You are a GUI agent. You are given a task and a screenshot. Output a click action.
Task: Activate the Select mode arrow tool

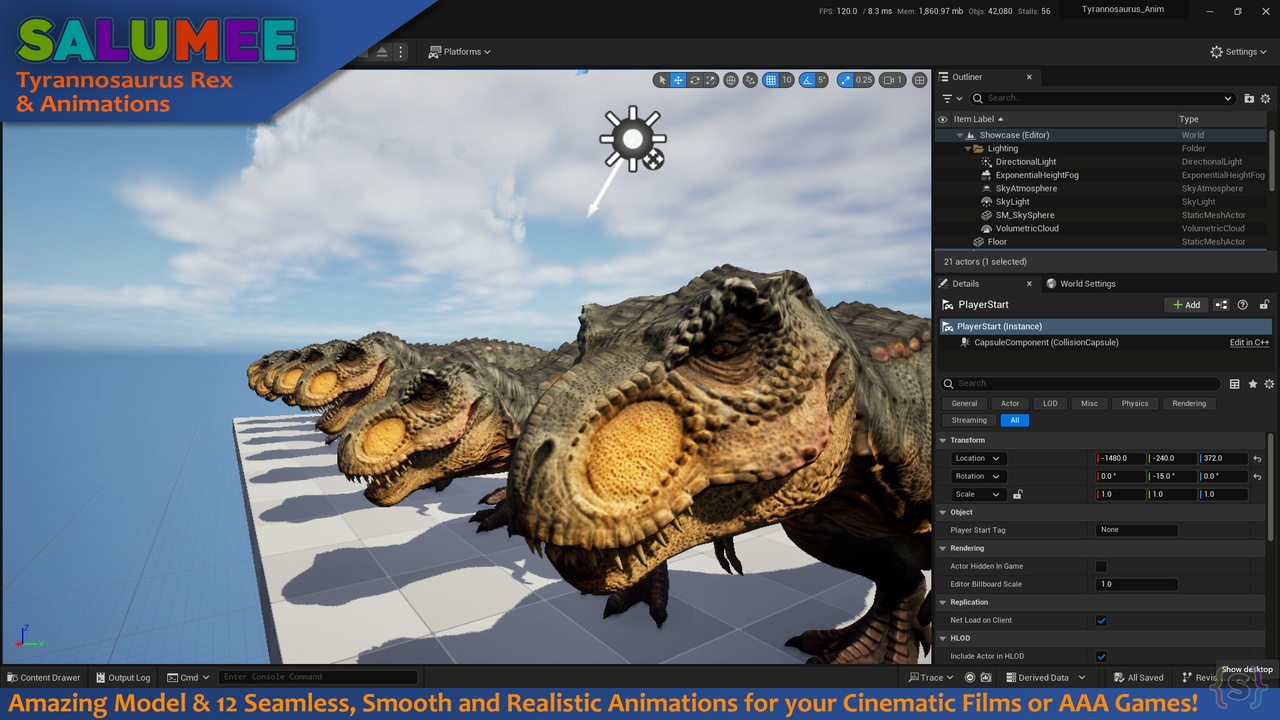click(662, 80)
